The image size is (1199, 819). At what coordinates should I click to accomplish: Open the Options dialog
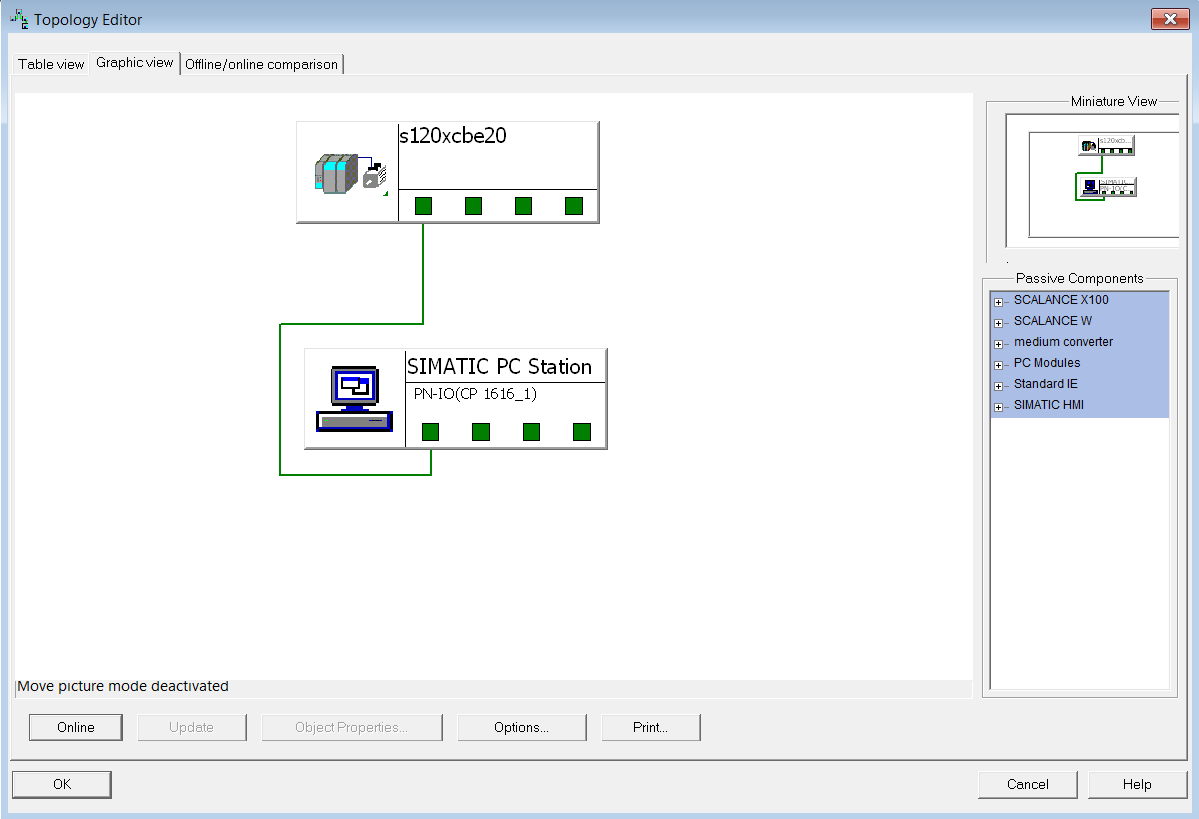coord(522,727)
